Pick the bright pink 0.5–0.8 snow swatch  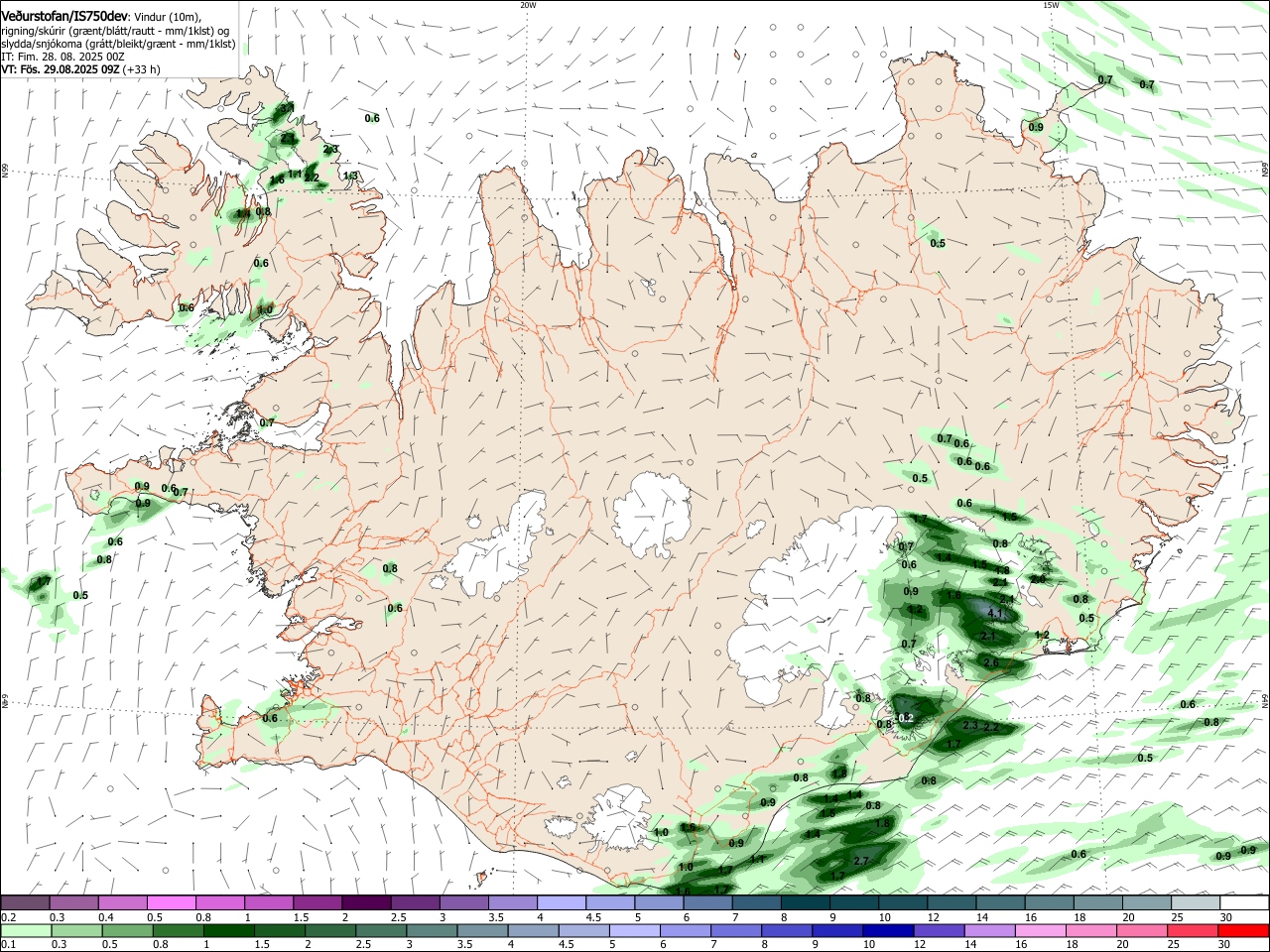(x=171, y=902)
